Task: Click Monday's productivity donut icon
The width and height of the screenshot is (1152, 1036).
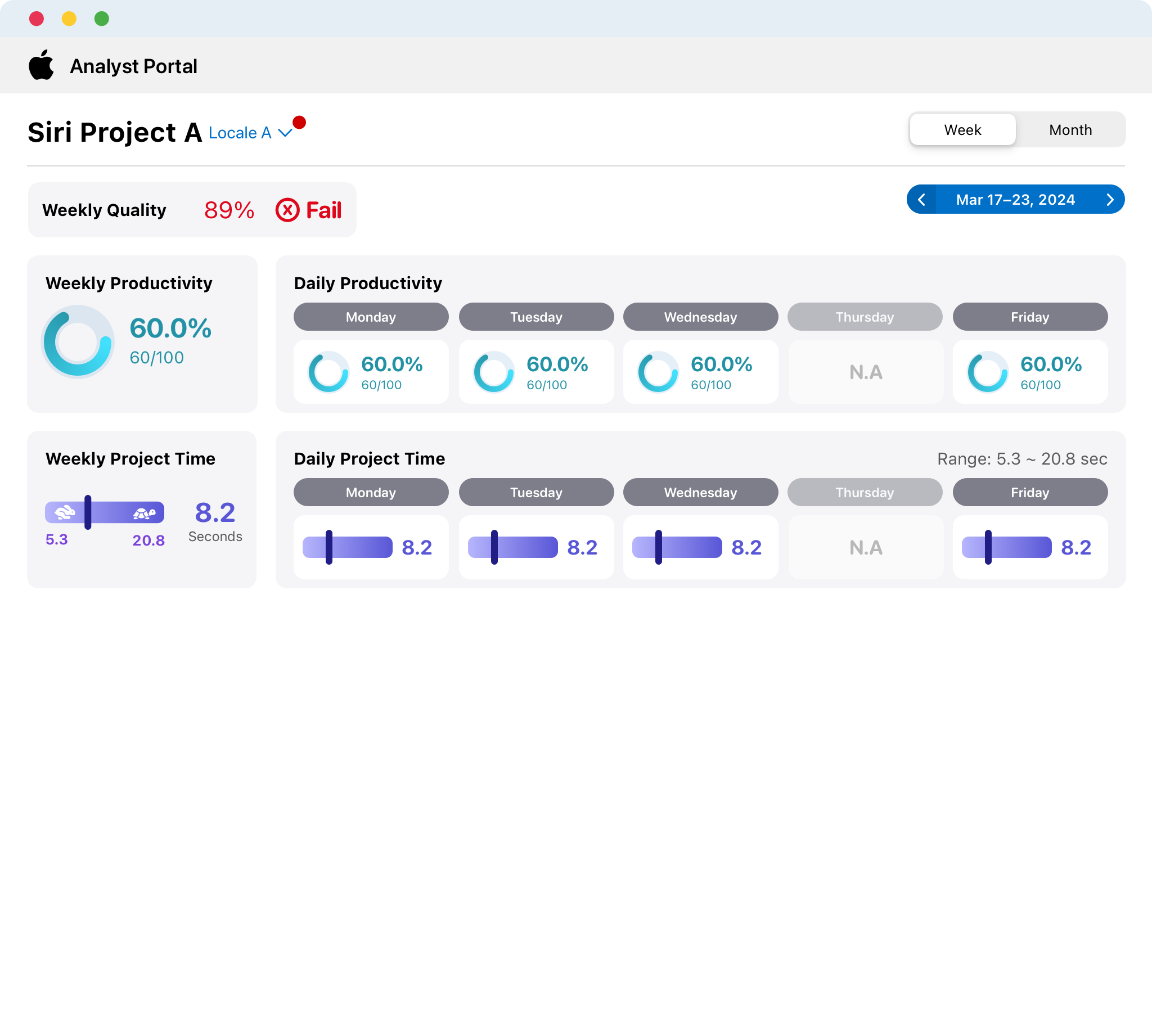Action: tap(328, 372)
